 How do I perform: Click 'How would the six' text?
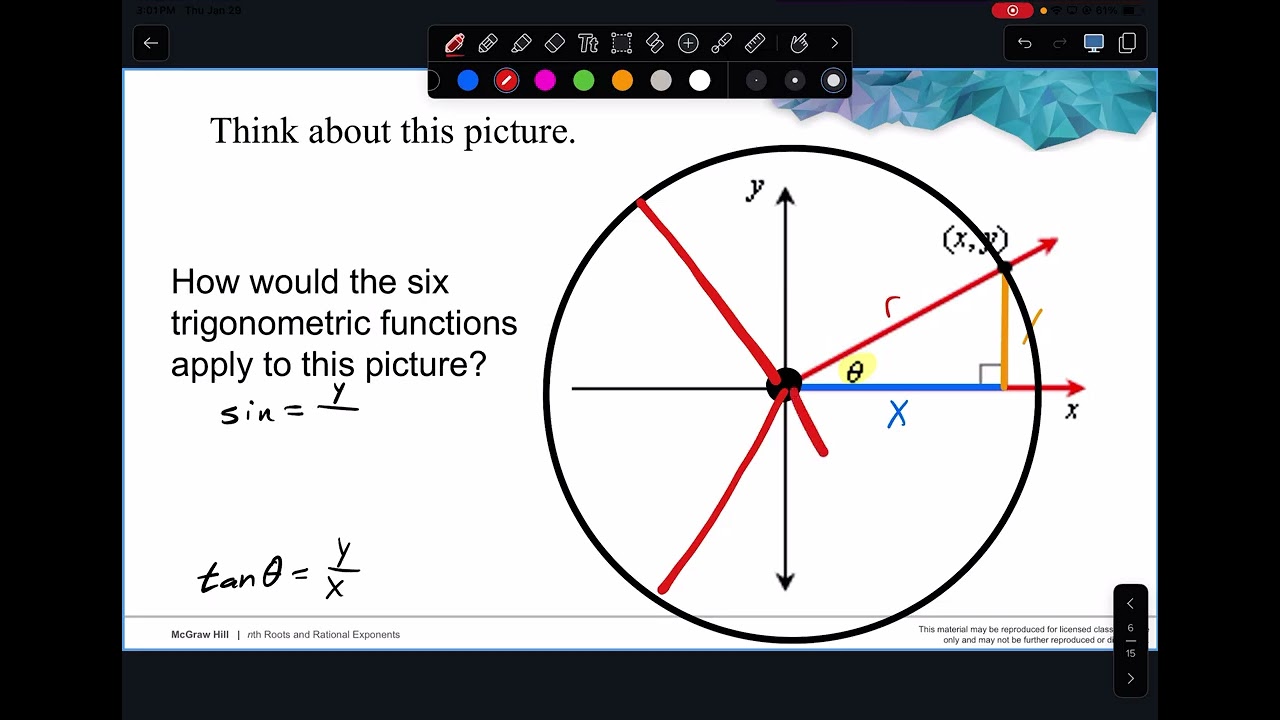310,282
